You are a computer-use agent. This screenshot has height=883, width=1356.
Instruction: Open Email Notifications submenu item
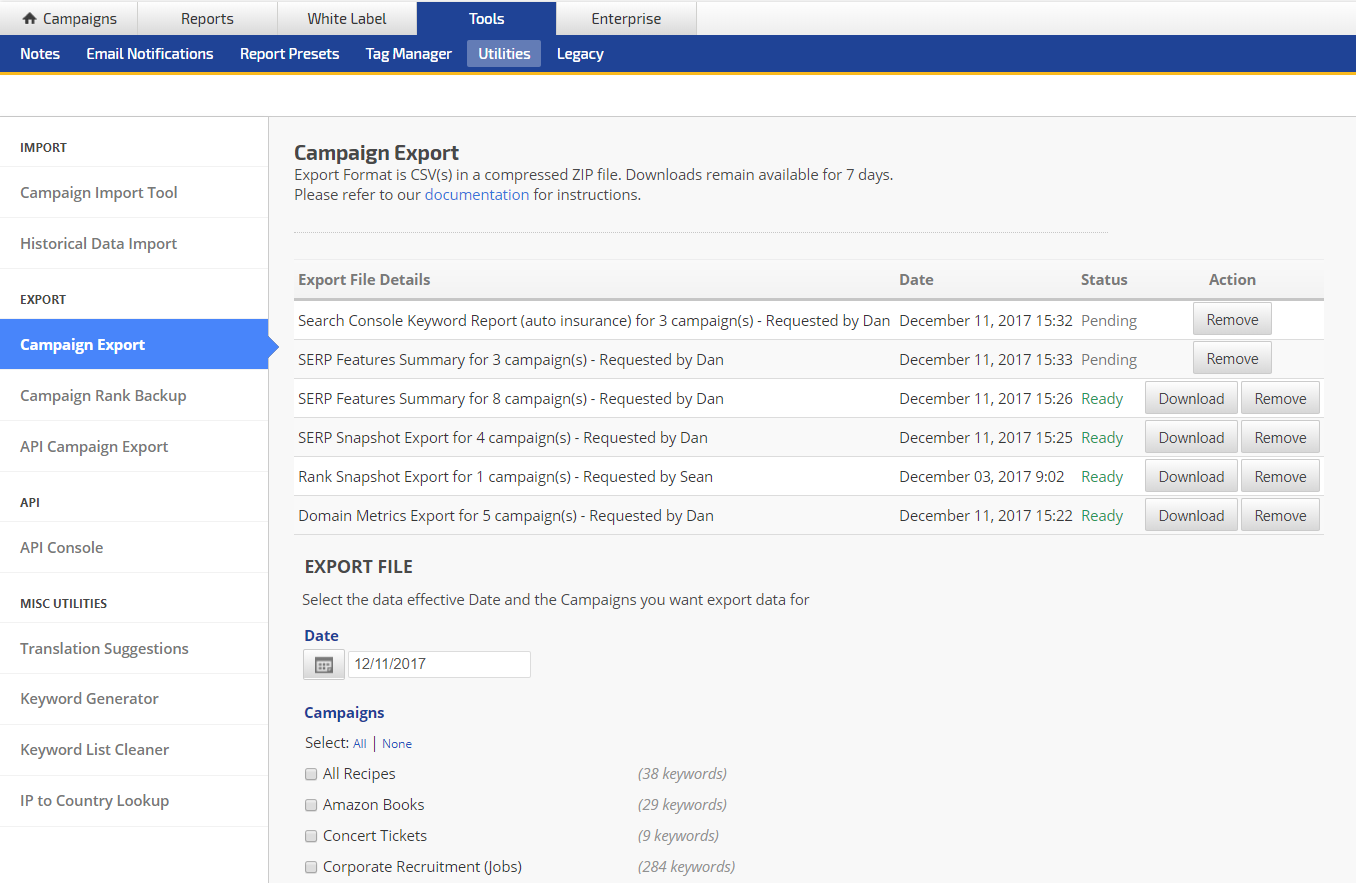click(150, 54)
